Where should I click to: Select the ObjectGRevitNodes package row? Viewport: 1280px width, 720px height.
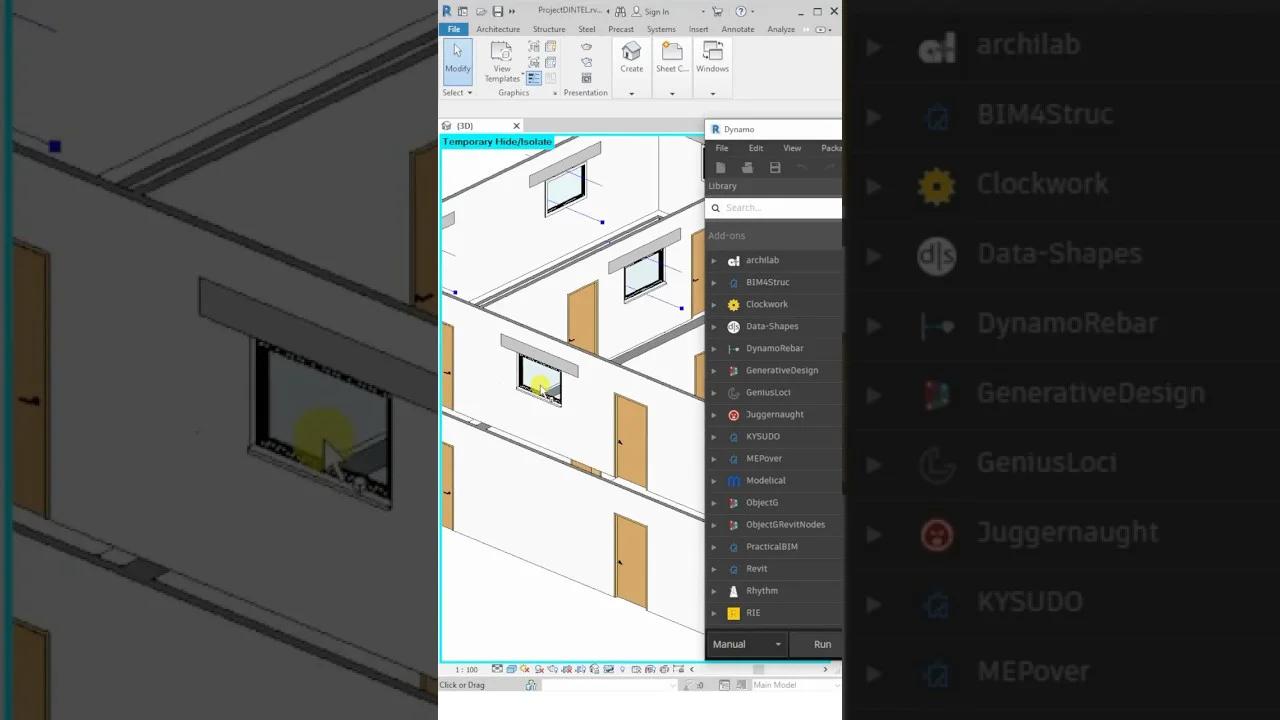point(774,524)
